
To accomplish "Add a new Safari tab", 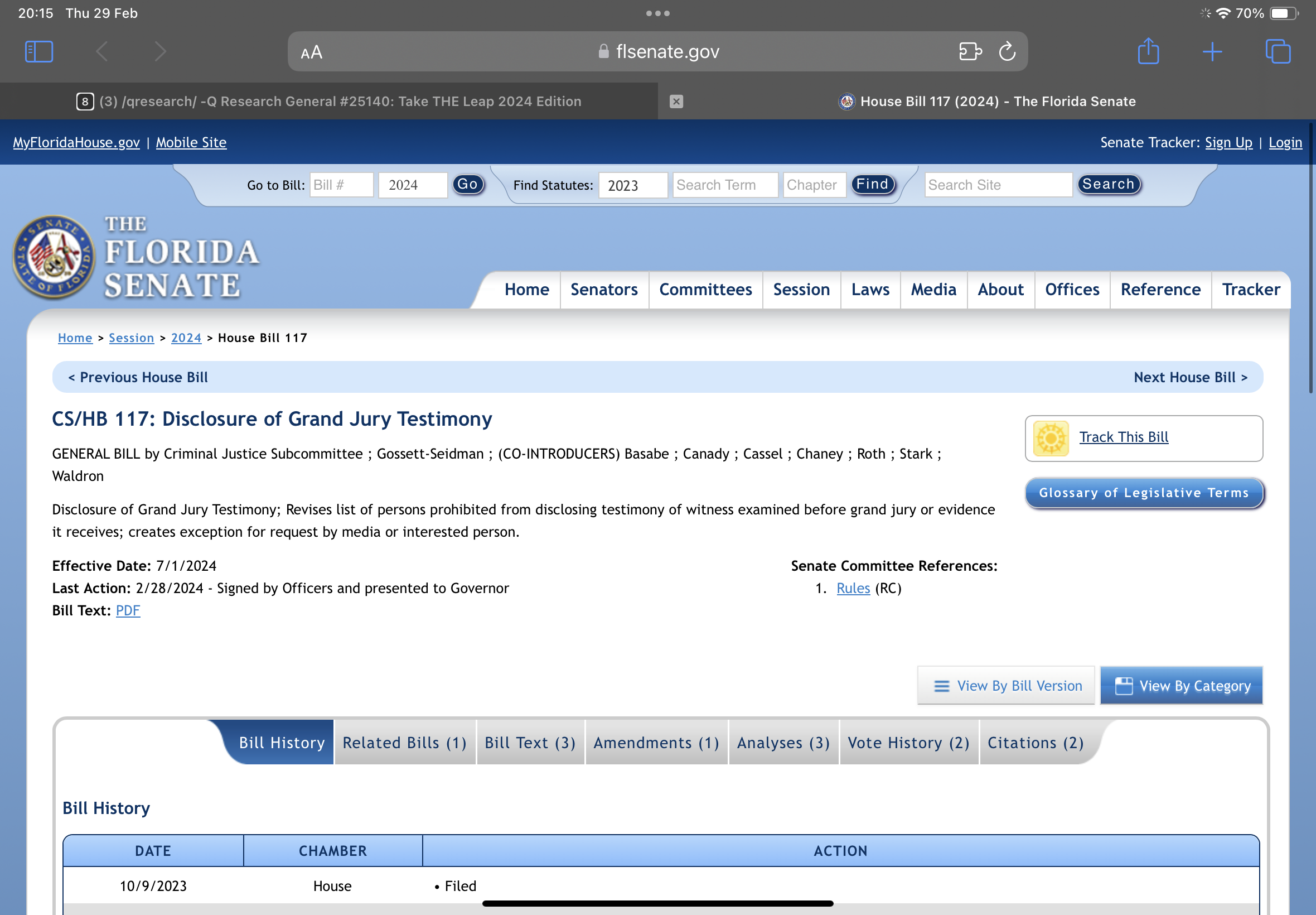I will (x=1212, y=51).
